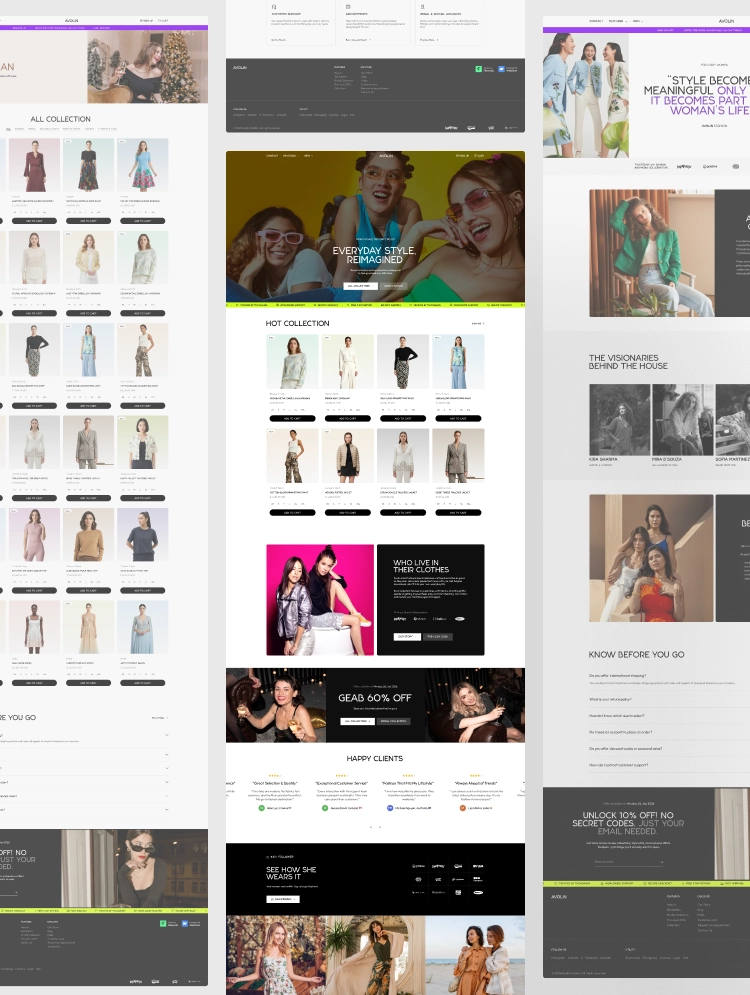Click the white button under Gear 60% Off
Screen dimensions: 750x995
tap(357, 722)
